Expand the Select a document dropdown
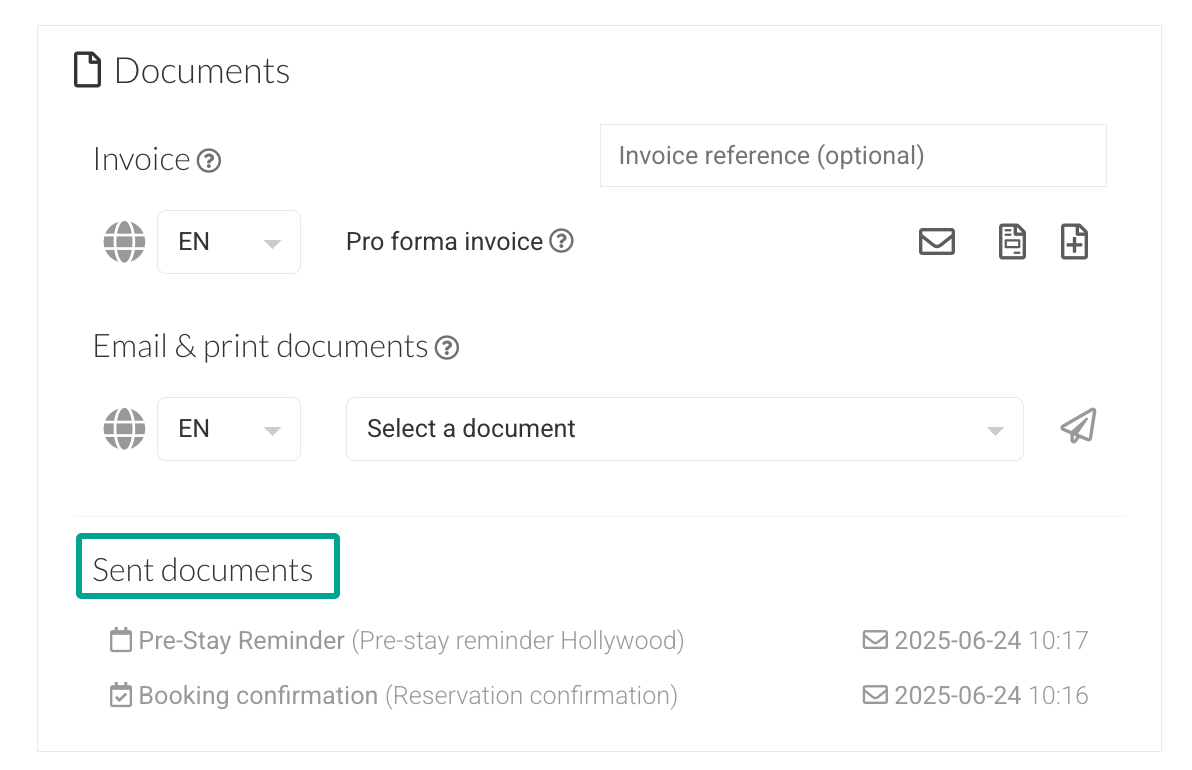Image resolution: width=1192 pixels, height=770 pixels. 684,429
